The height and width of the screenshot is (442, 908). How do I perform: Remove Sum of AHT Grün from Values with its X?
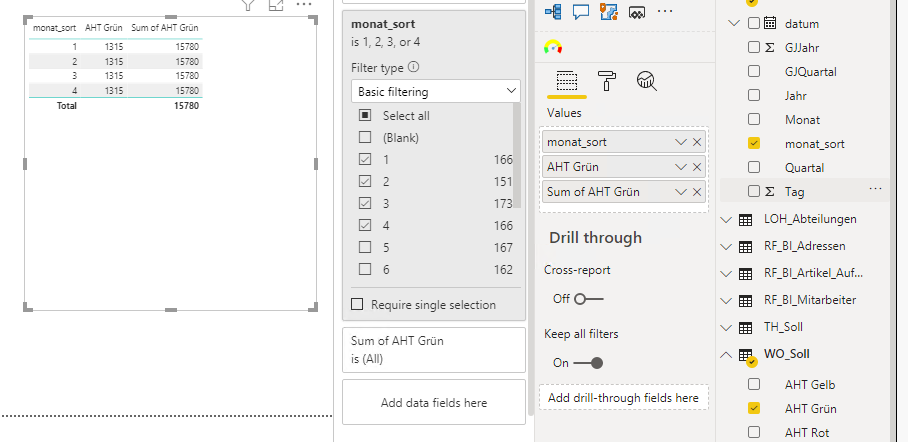(x=697, y=192)
